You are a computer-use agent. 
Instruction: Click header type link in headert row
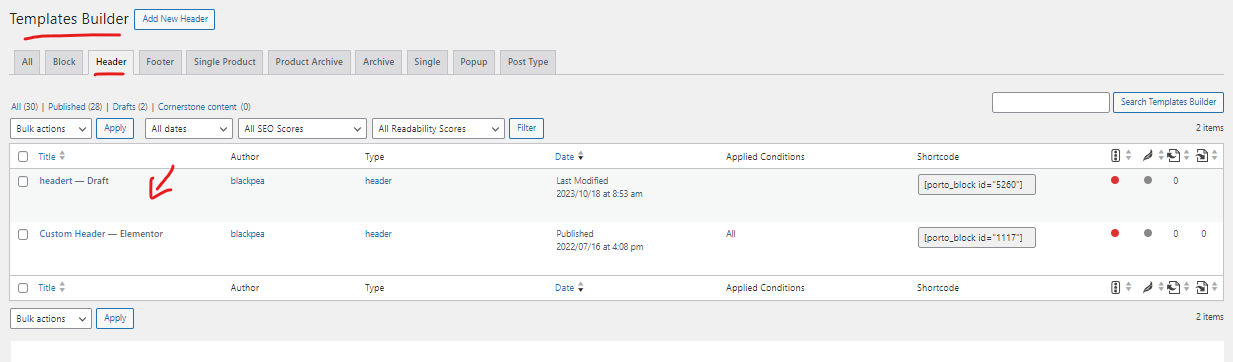(x=378, y=181)
